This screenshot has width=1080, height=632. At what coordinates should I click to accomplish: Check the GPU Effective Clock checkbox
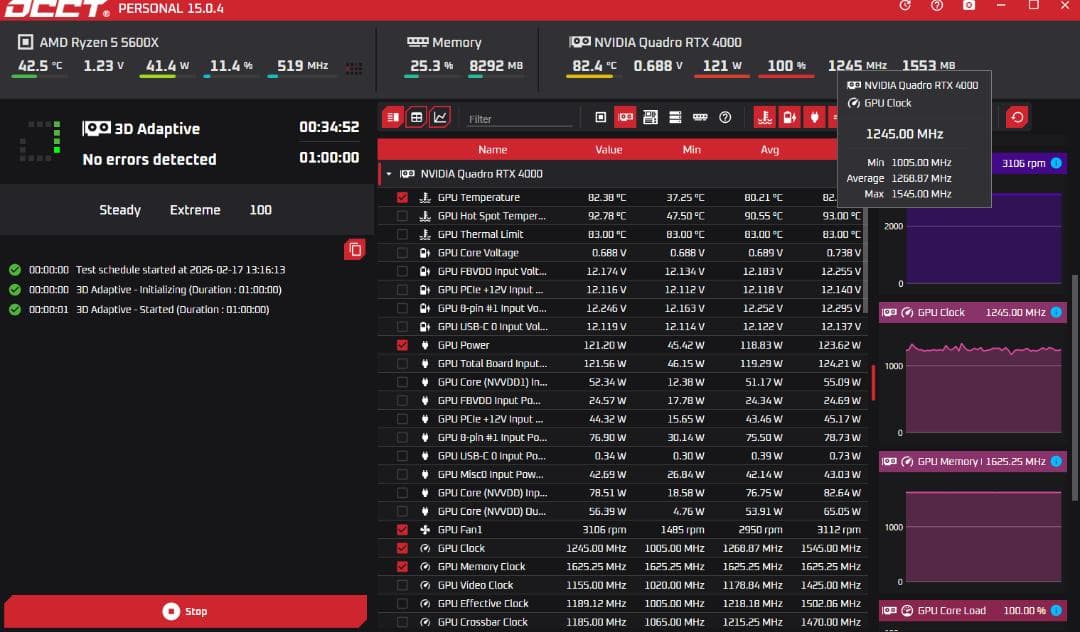(x=402, y=604)
